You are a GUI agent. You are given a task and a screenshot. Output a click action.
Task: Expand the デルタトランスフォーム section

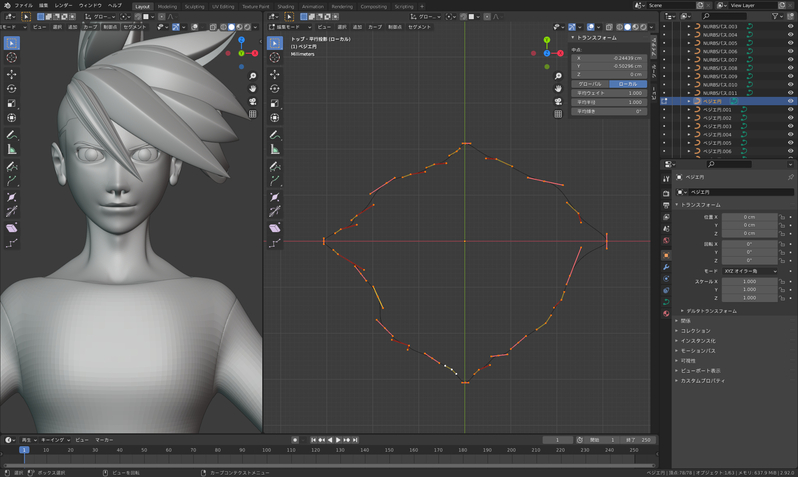pos(712,311)
